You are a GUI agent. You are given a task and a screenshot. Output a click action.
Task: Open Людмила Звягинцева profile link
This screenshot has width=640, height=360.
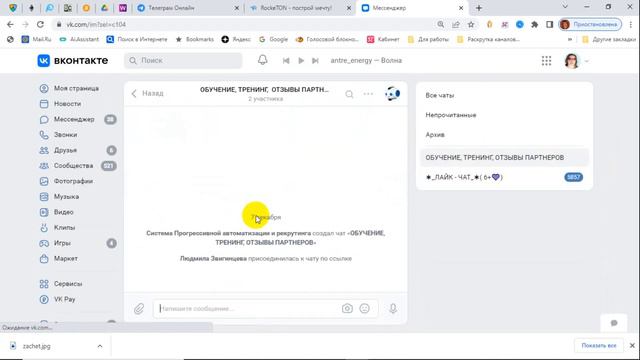click(x=213, y=259)
